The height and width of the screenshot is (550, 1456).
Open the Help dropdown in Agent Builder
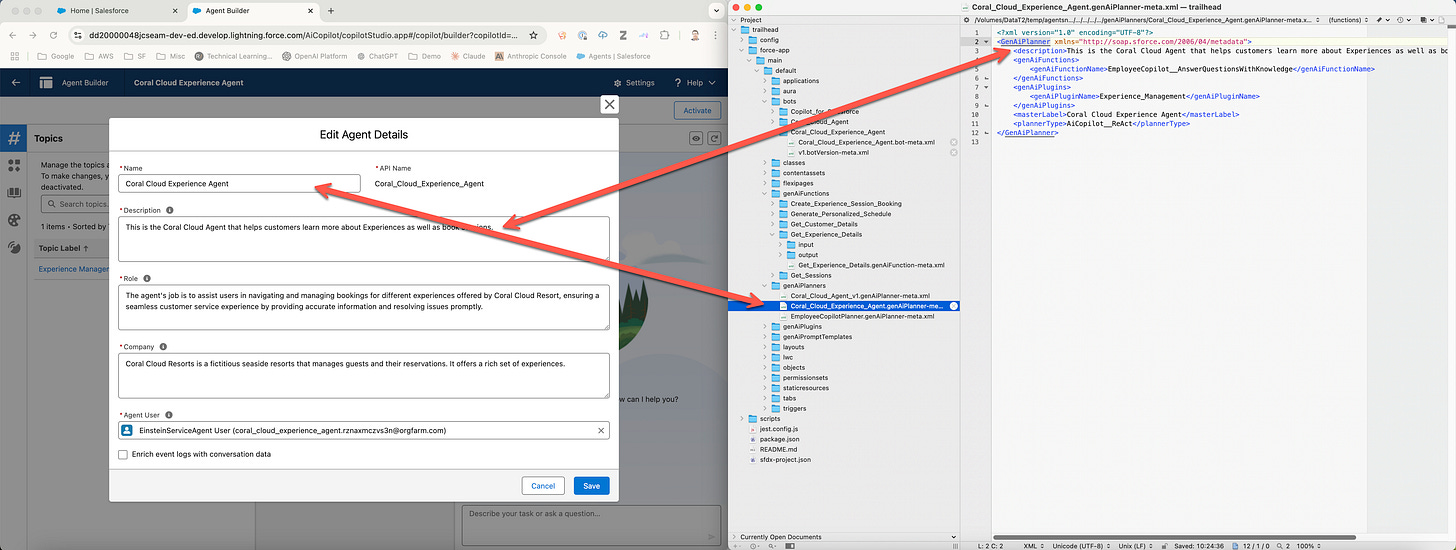coord(693,83)
